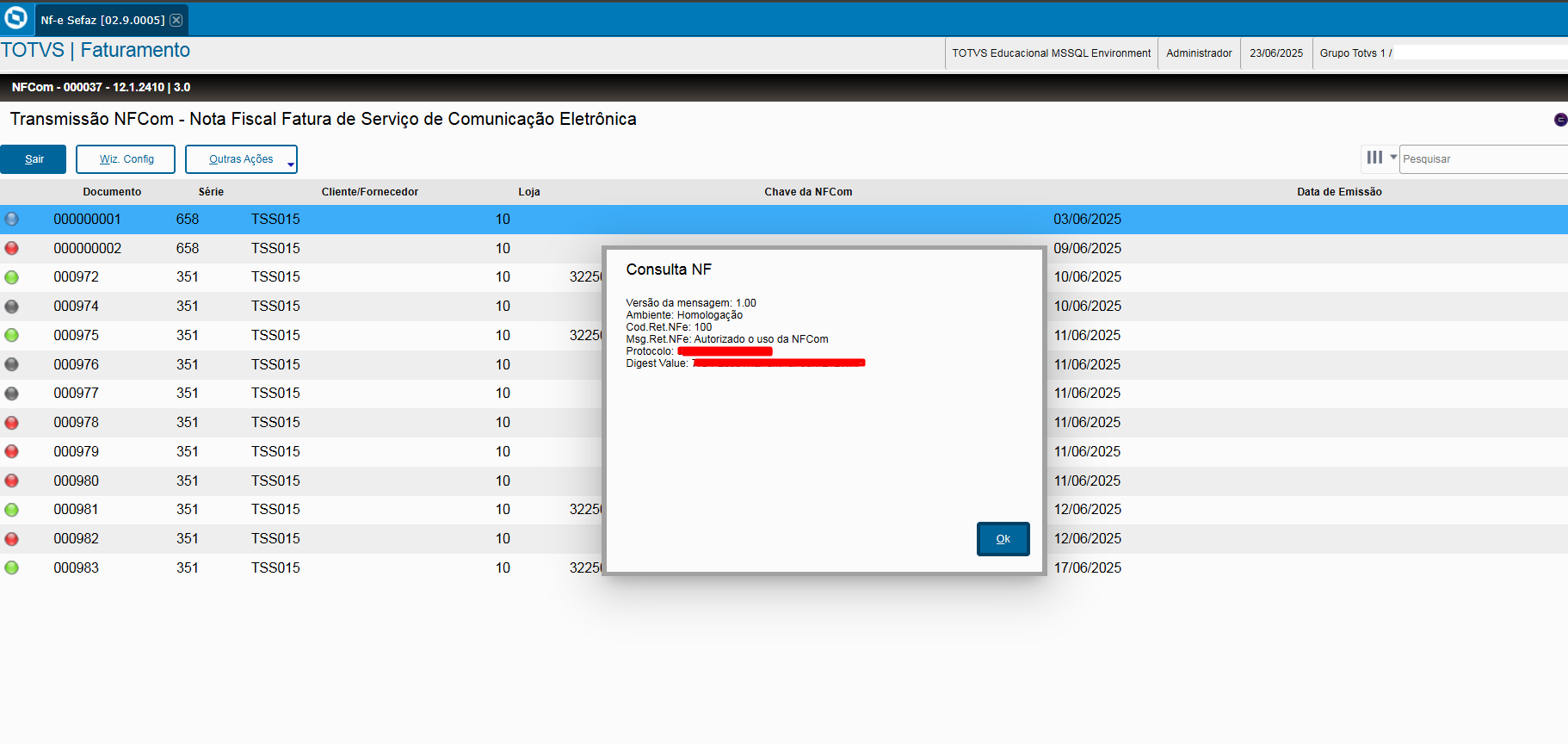Click the Sair button

coord(34,159)
